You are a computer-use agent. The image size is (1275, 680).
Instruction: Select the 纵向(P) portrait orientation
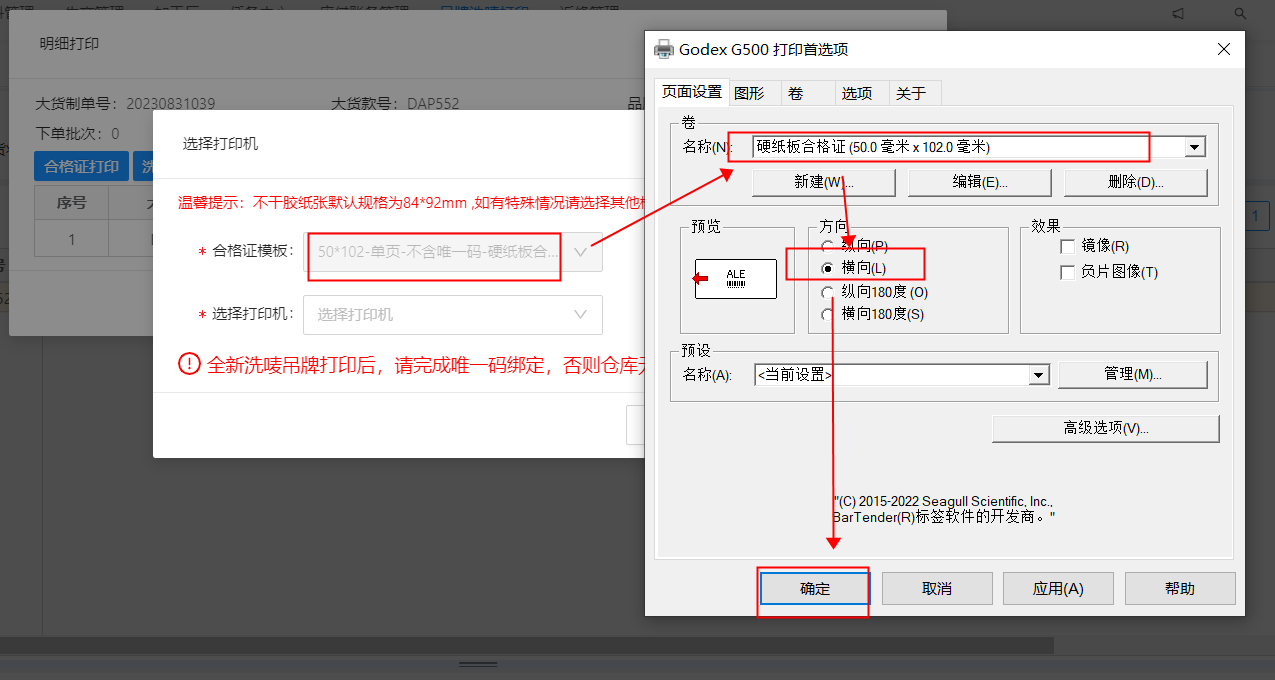(x=827, y=246)
